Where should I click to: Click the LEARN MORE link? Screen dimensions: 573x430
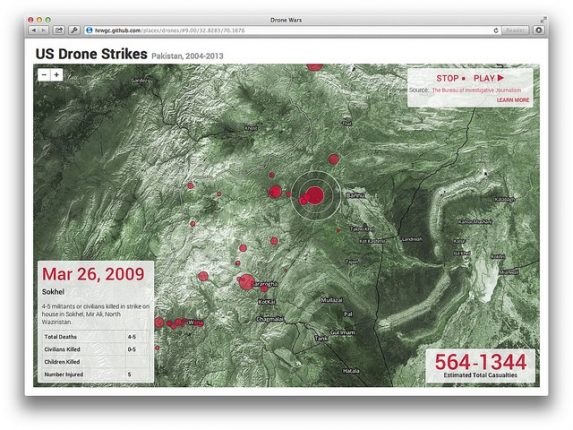tap(513, 100)
